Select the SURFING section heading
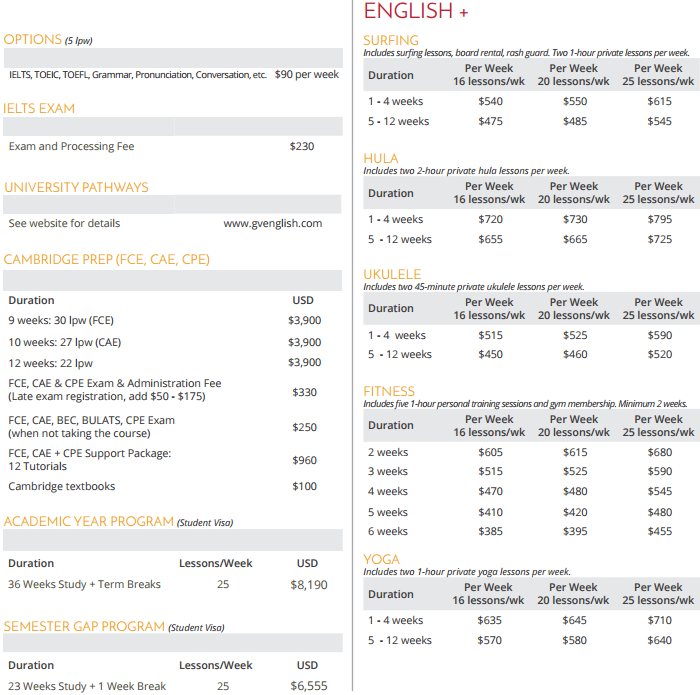This screenshot has width=700, height=695. click(x=391, y=41)
